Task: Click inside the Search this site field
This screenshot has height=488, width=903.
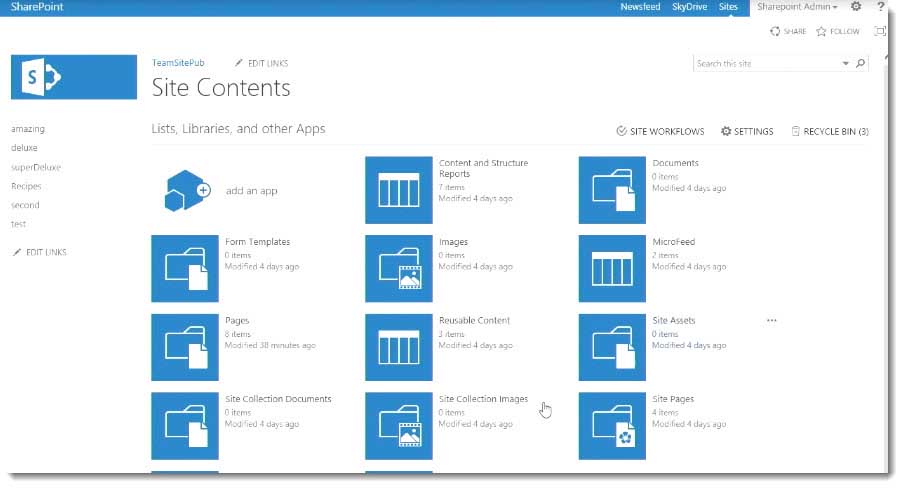Action: 765,63
